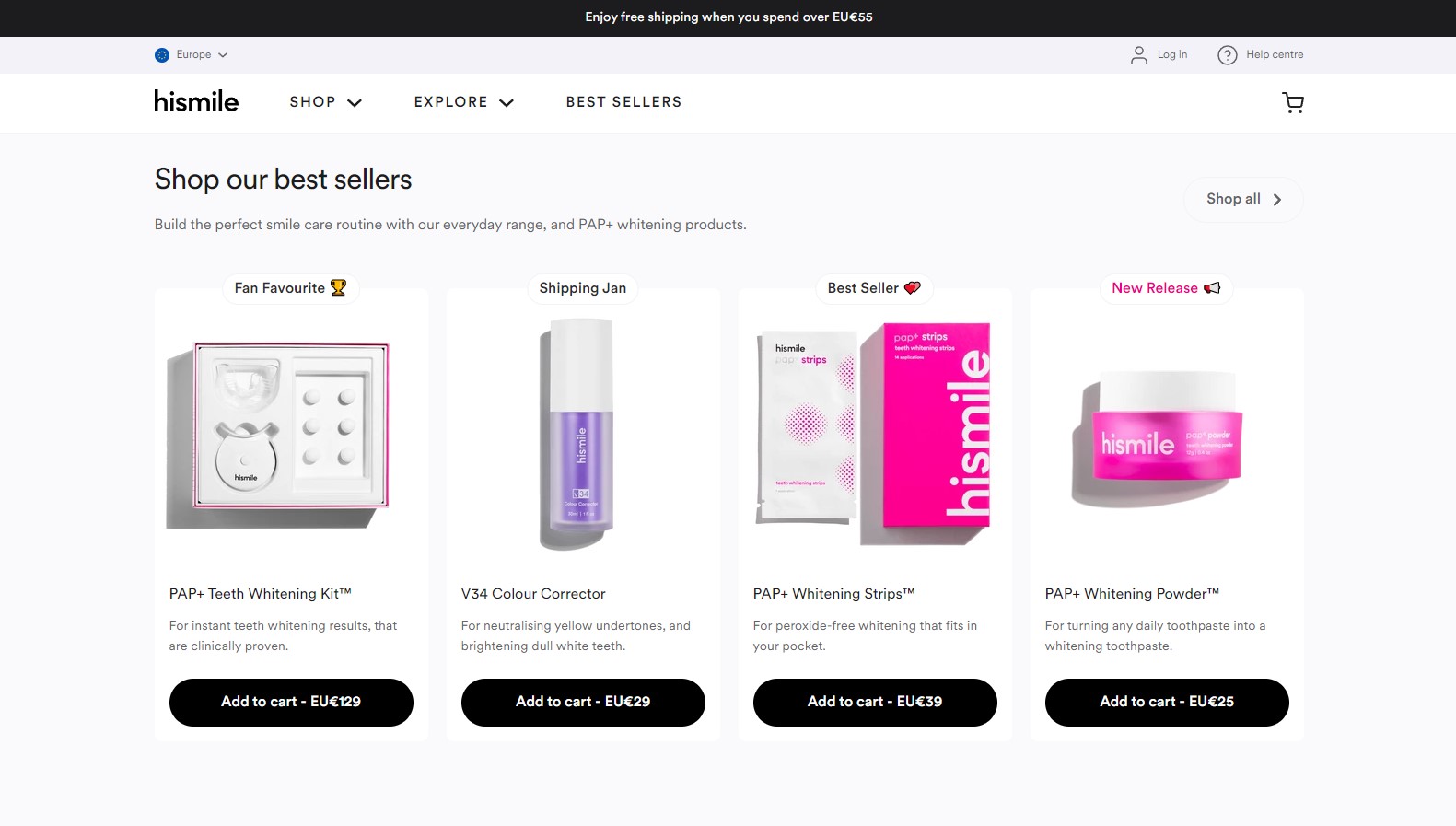Expand the SHOP menu chevron
Screen dimensions: 1456x826
355,103
